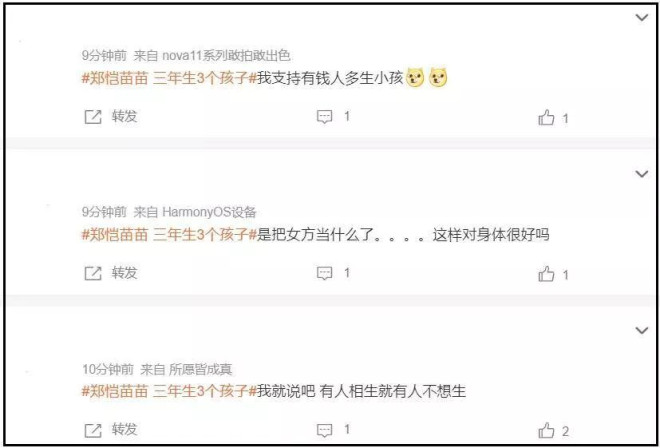The width and height of the screenshot is (660, 448).
Task: Click the HarmonyOS设备 source link
Action: point(209,212)
